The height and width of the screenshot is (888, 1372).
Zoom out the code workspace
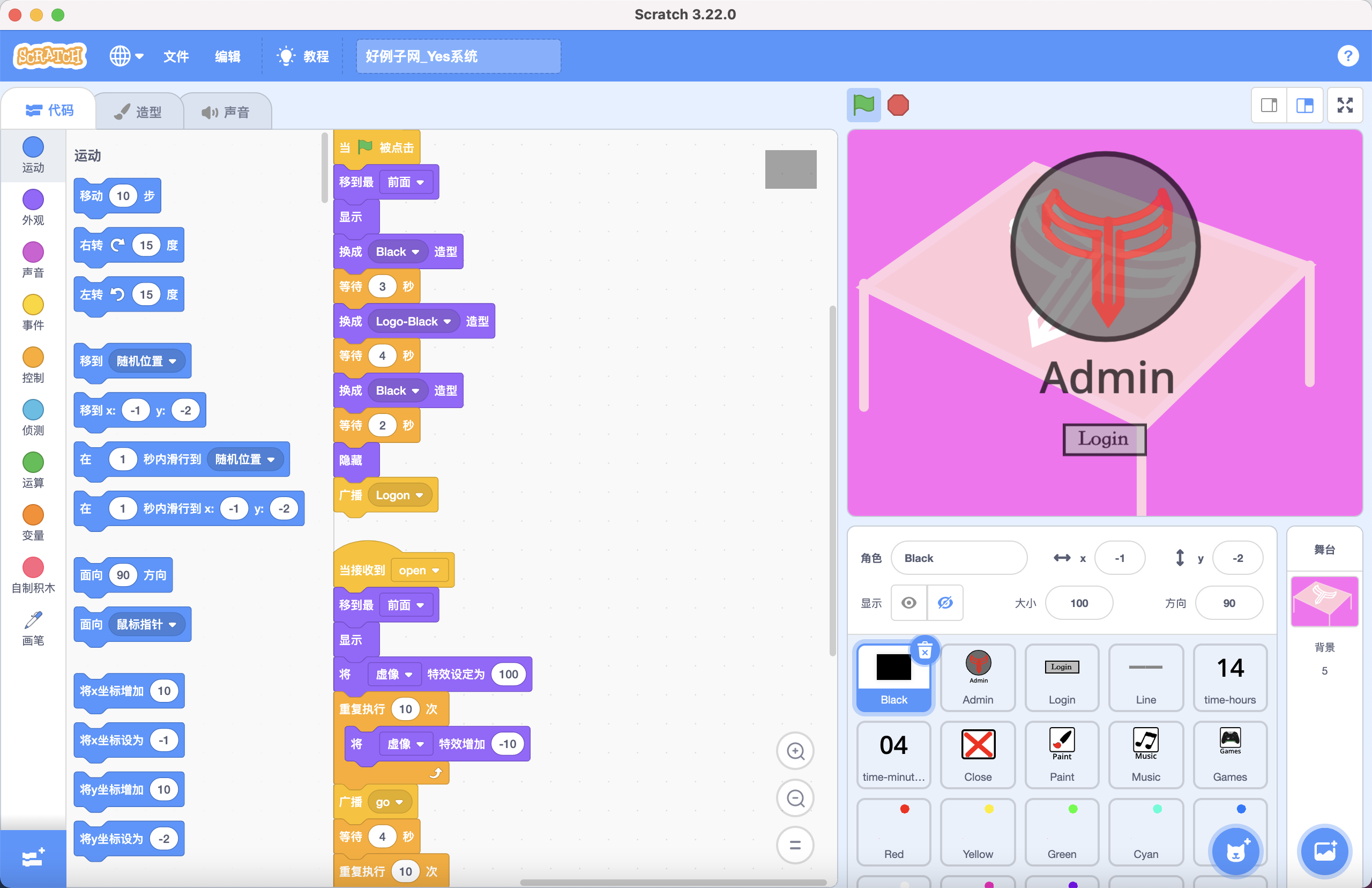pos(795,798)
